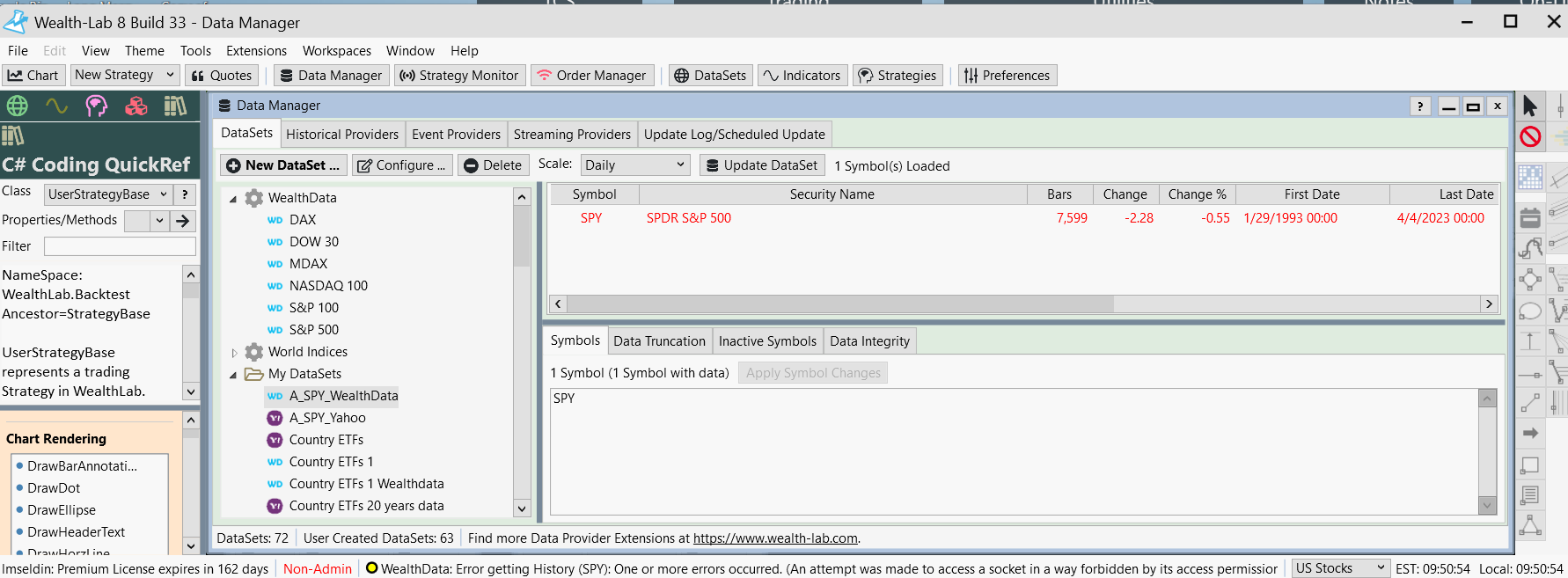Click the pink head strategies icon
Screen dimensions: 1568x578
(96, 106)
